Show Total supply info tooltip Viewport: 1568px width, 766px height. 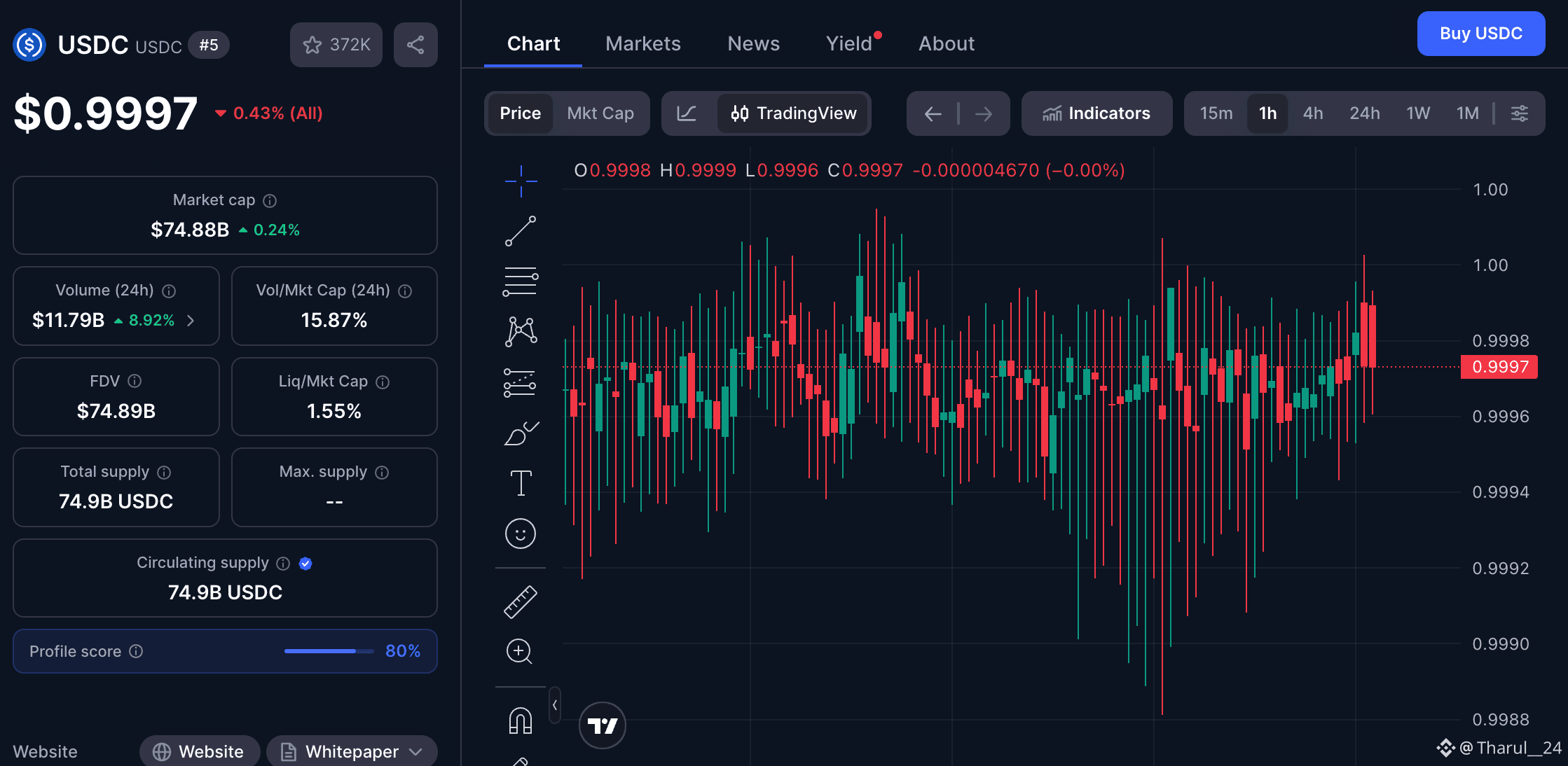click(x=164, y=473)
